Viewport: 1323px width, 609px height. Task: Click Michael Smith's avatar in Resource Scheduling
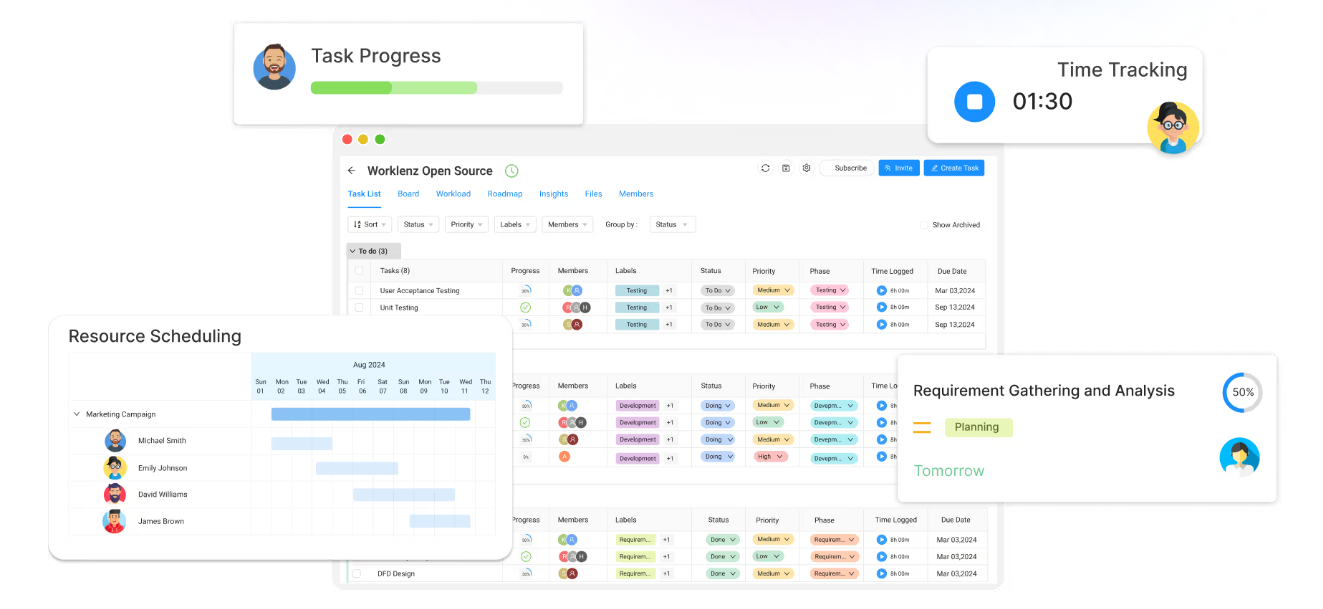click(x=116, y=441)
